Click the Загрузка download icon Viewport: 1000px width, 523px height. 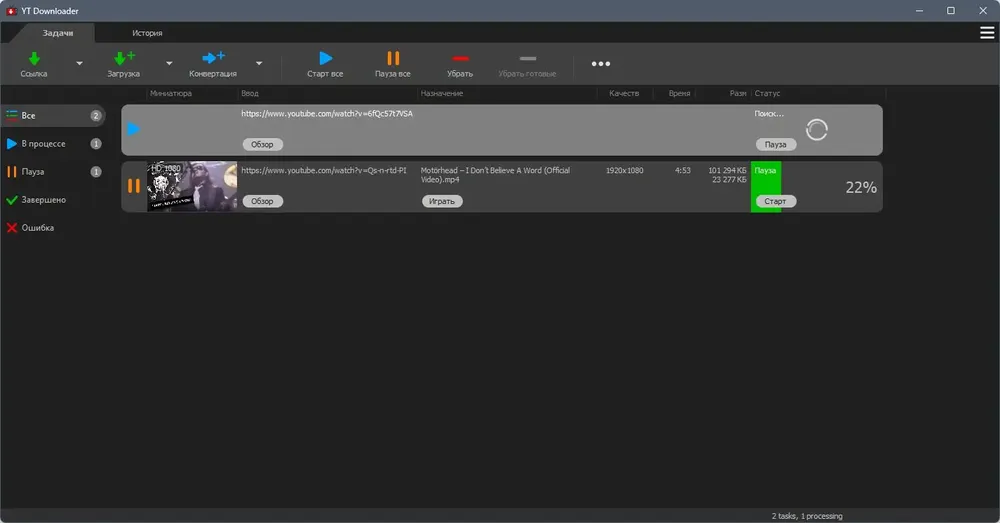(123, 59)
